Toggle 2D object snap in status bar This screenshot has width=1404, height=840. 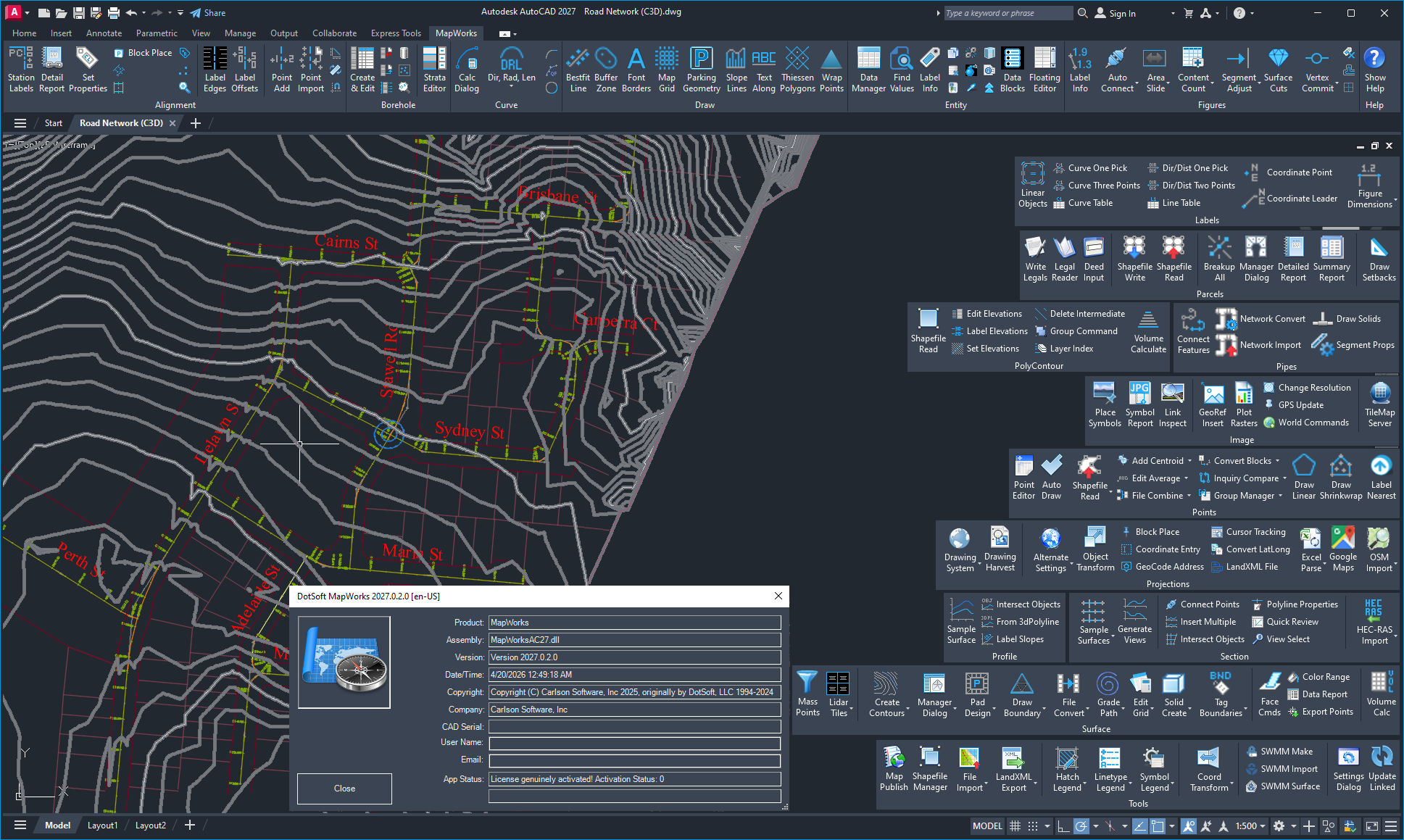[1158, 826]
